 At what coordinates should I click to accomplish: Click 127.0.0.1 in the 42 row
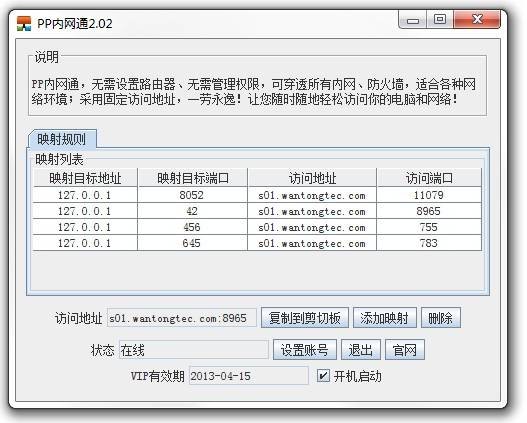click(x=85, y=211)
